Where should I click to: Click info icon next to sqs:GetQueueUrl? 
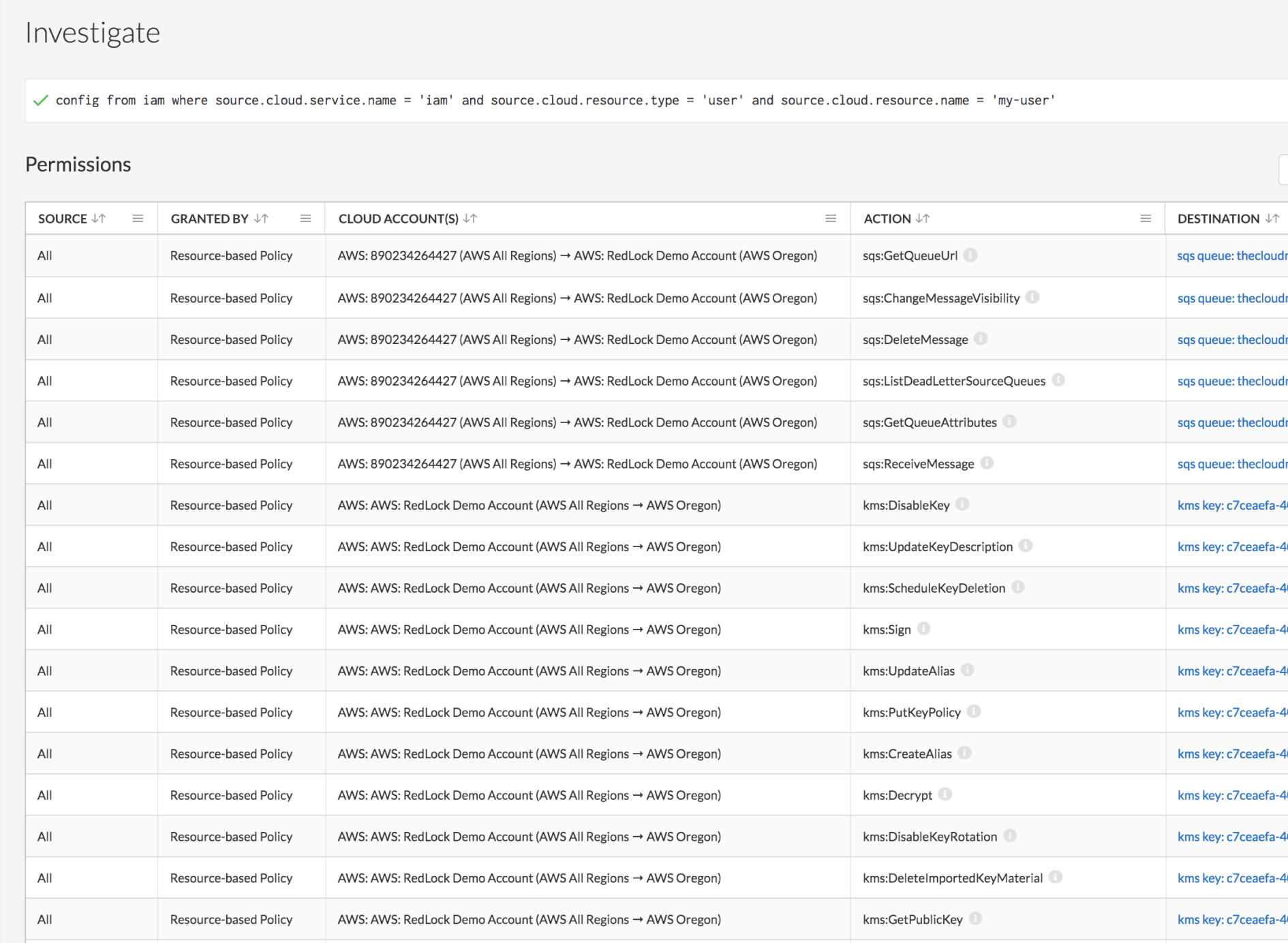(x=972, y=255)
